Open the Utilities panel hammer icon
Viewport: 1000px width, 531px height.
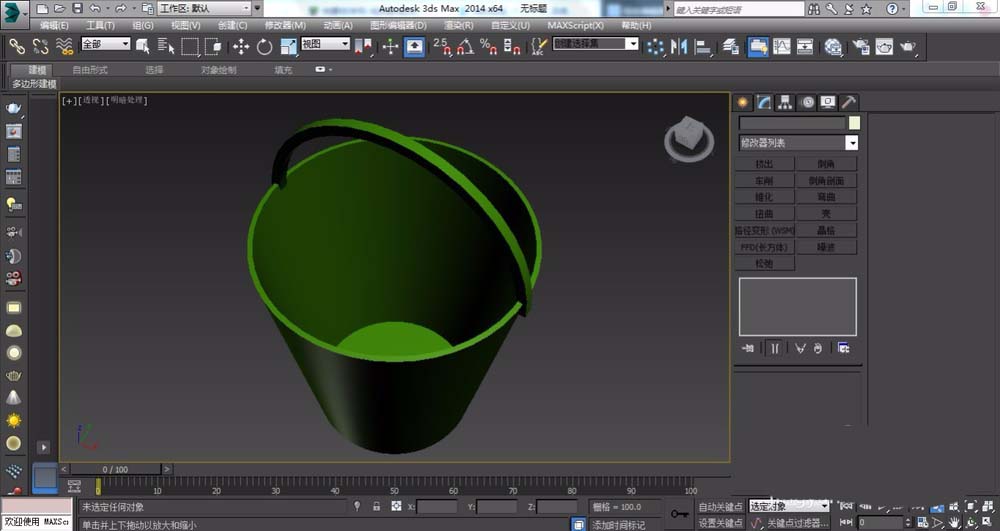(848, 102)
